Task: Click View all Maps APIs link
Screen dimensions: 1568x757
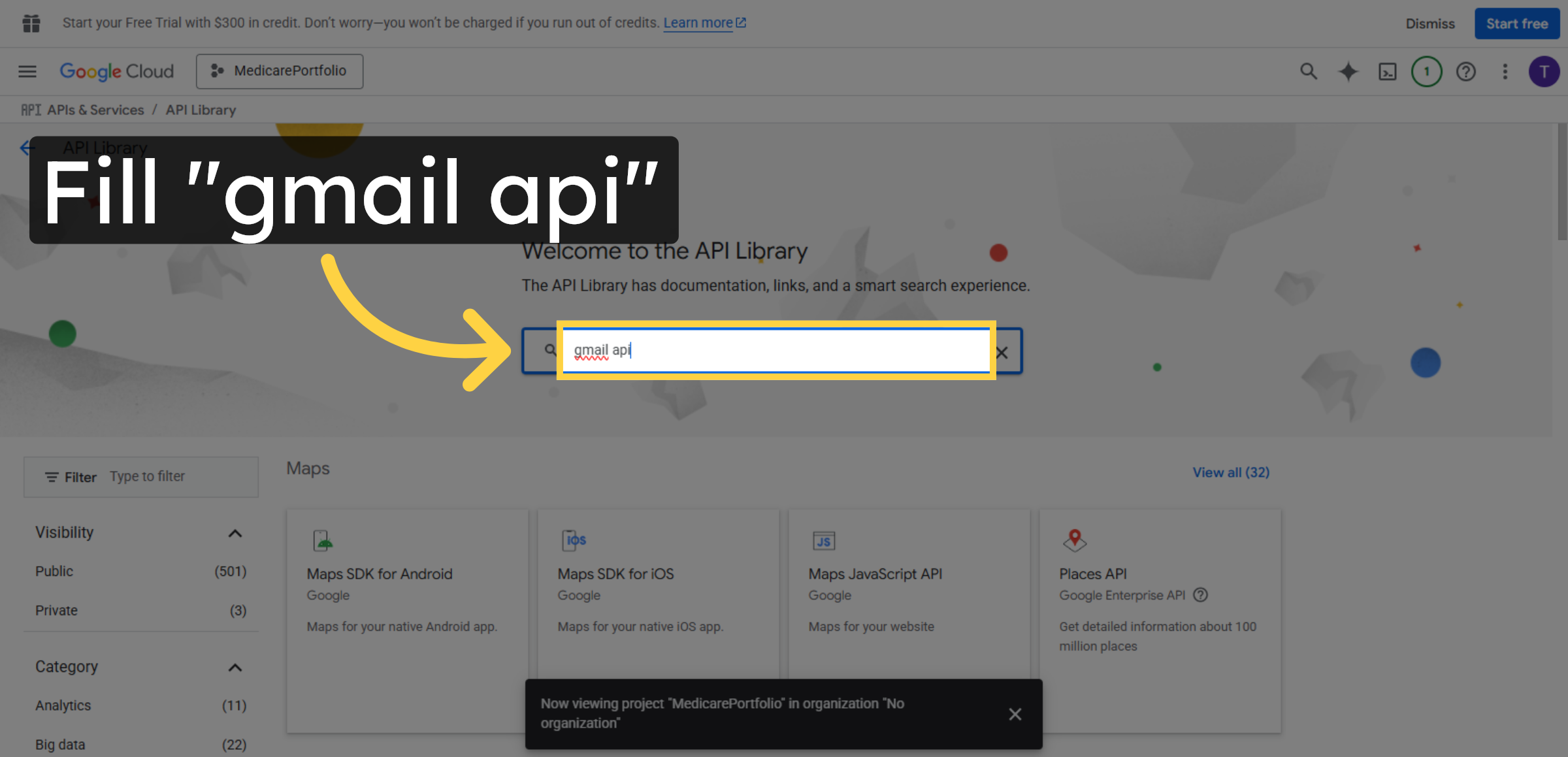Action: (x=1231, y=472)
